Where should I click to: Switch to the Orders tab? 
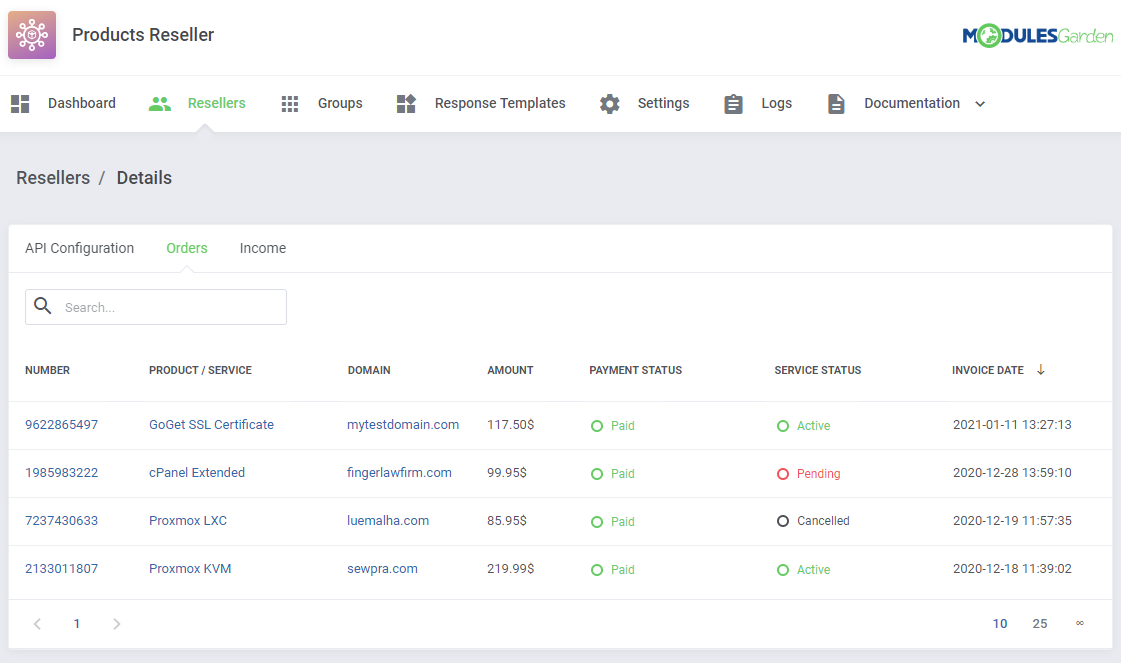(x=187, y=248)
